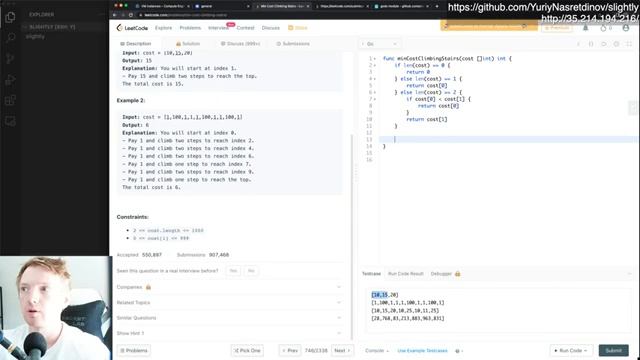Screen dimensions: 640x360
Task: Go to the Prev problem
Action: (290, 351)
